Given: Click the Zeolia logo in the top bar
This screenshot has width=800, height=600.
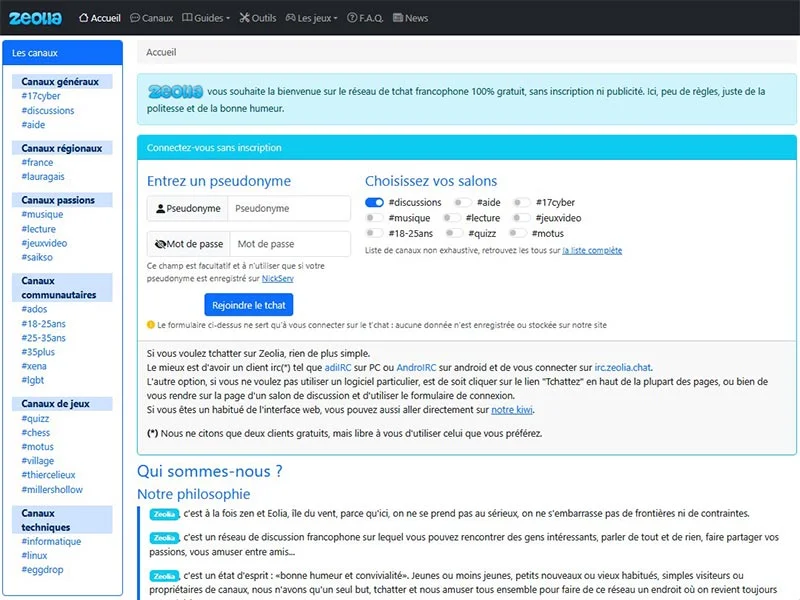Looking at the screenshot, I should click(x=37, y=17).
